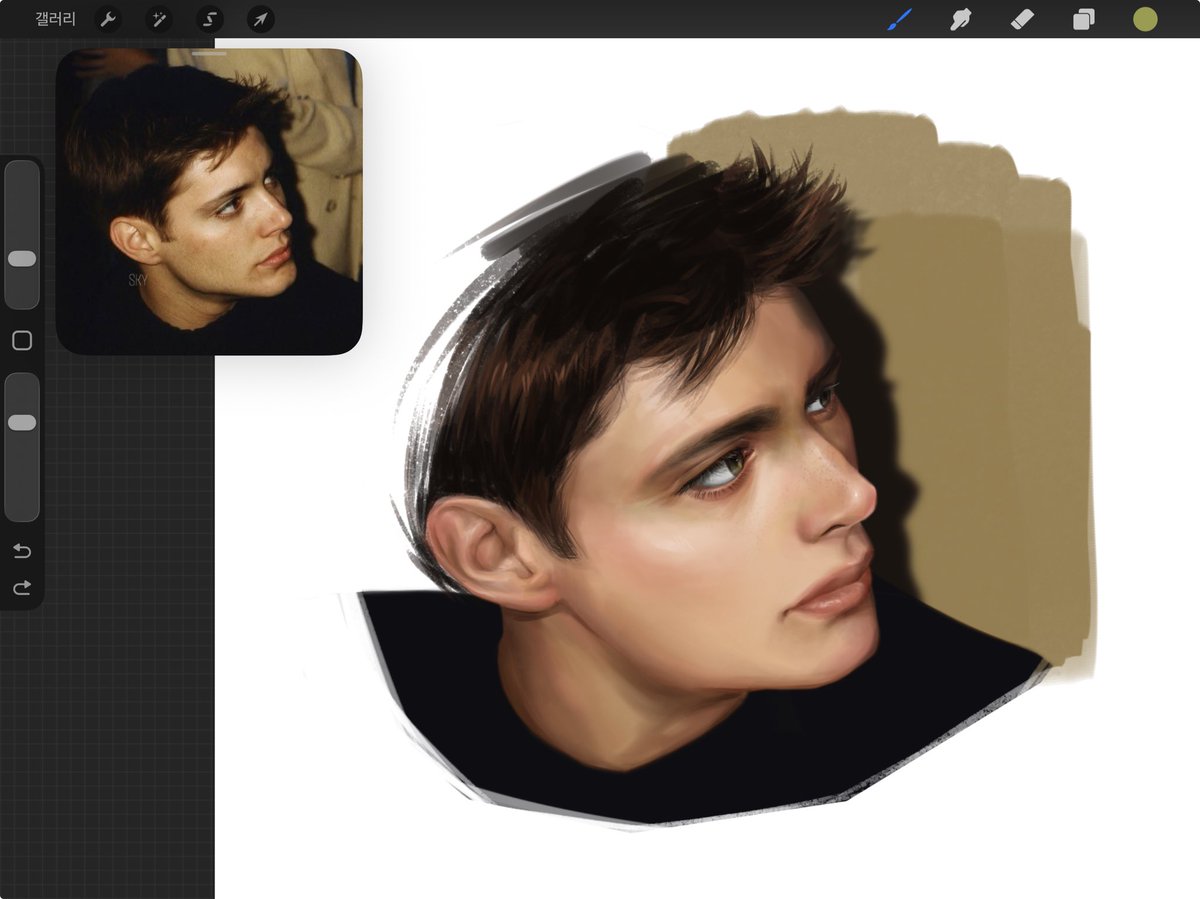
Task: Select the Paint brush tool
Action: click(x=900, y=19)
